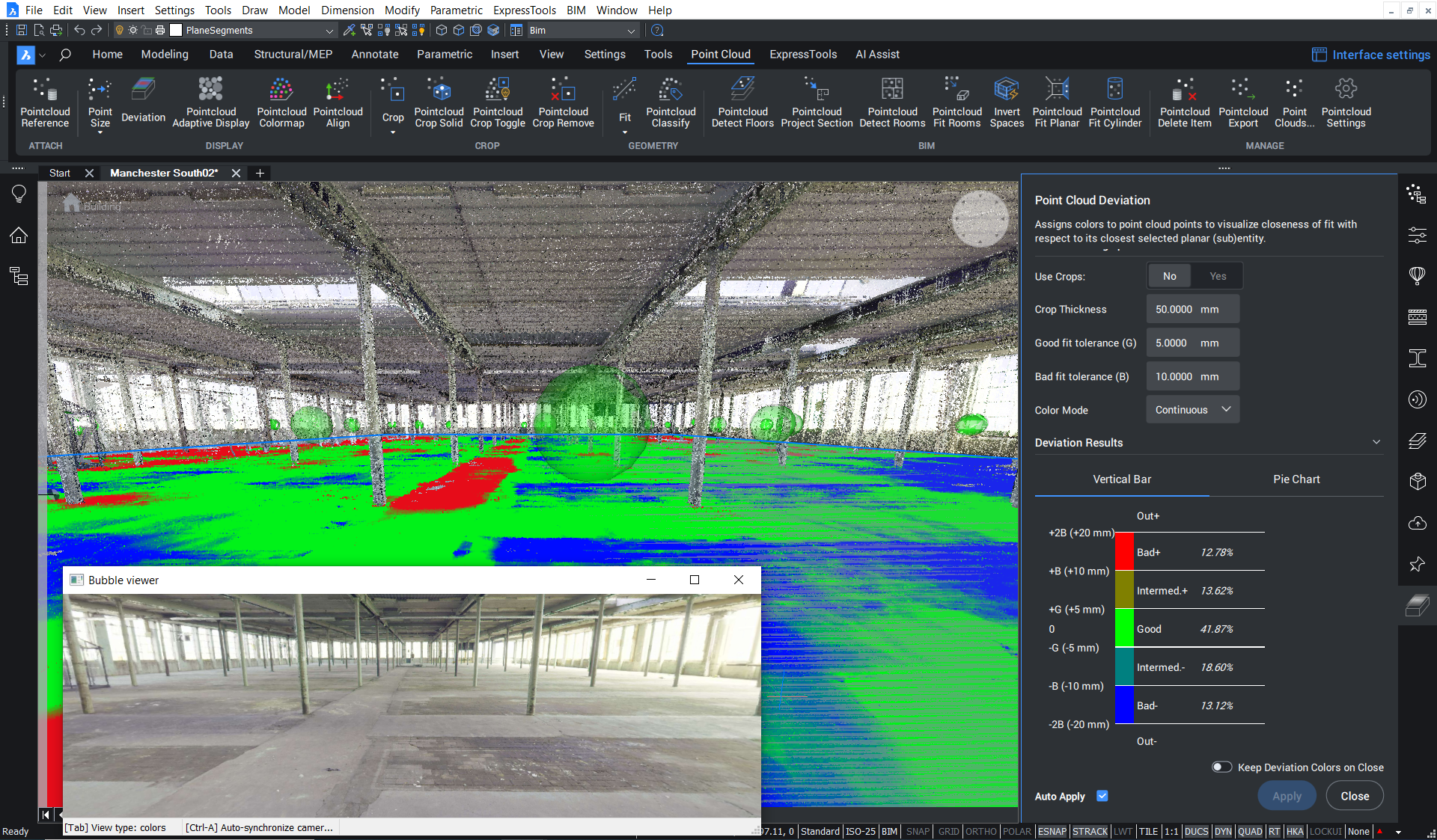Toggle Keep Deviation Colors on Close
Viewport: 1437px width, 840px height.
(1221, 767)
